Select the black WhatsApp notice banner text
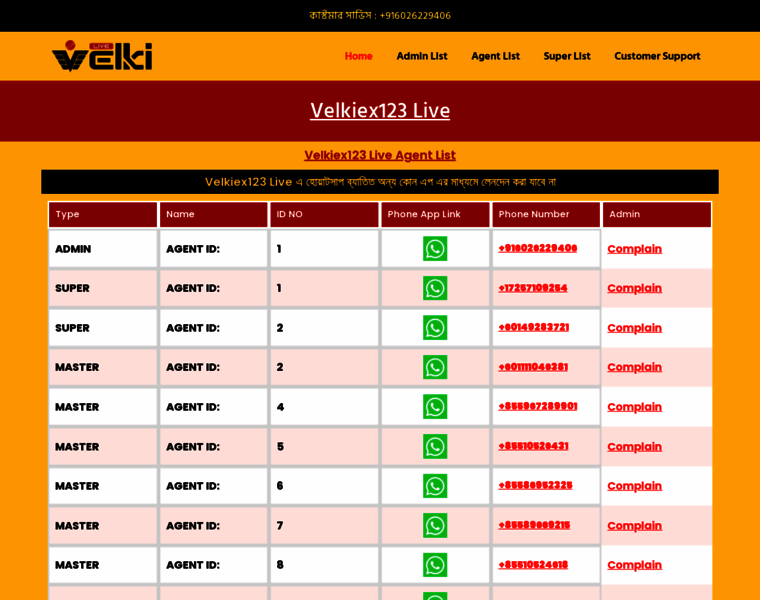760x600 pixels. pos(380,182)
